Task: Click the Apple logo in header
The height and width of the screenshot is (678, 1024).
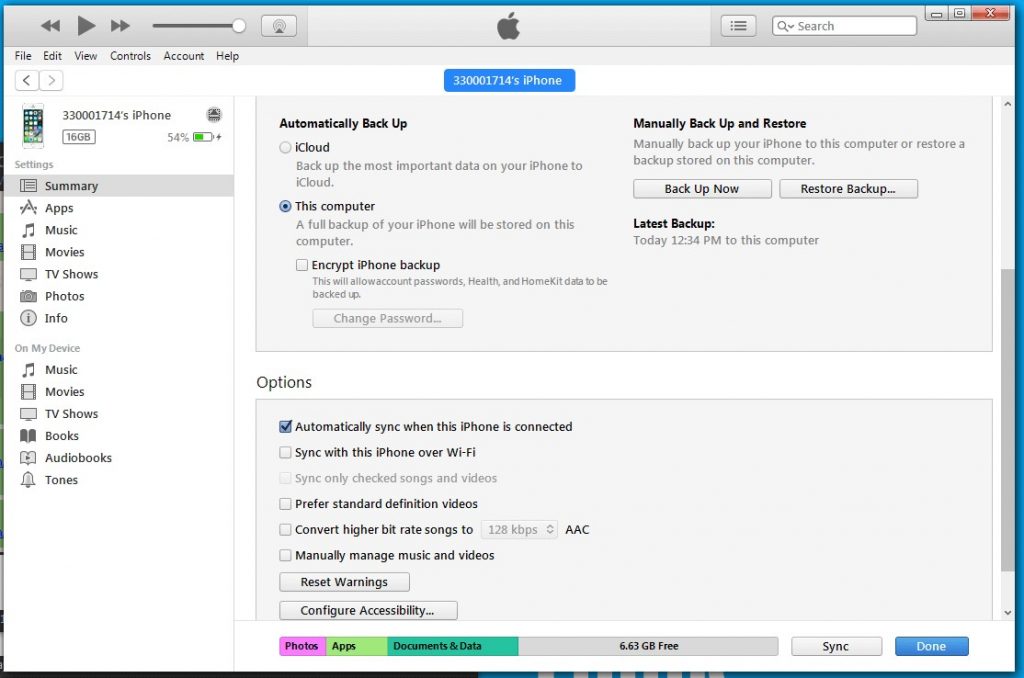Action: pos(508,26)
